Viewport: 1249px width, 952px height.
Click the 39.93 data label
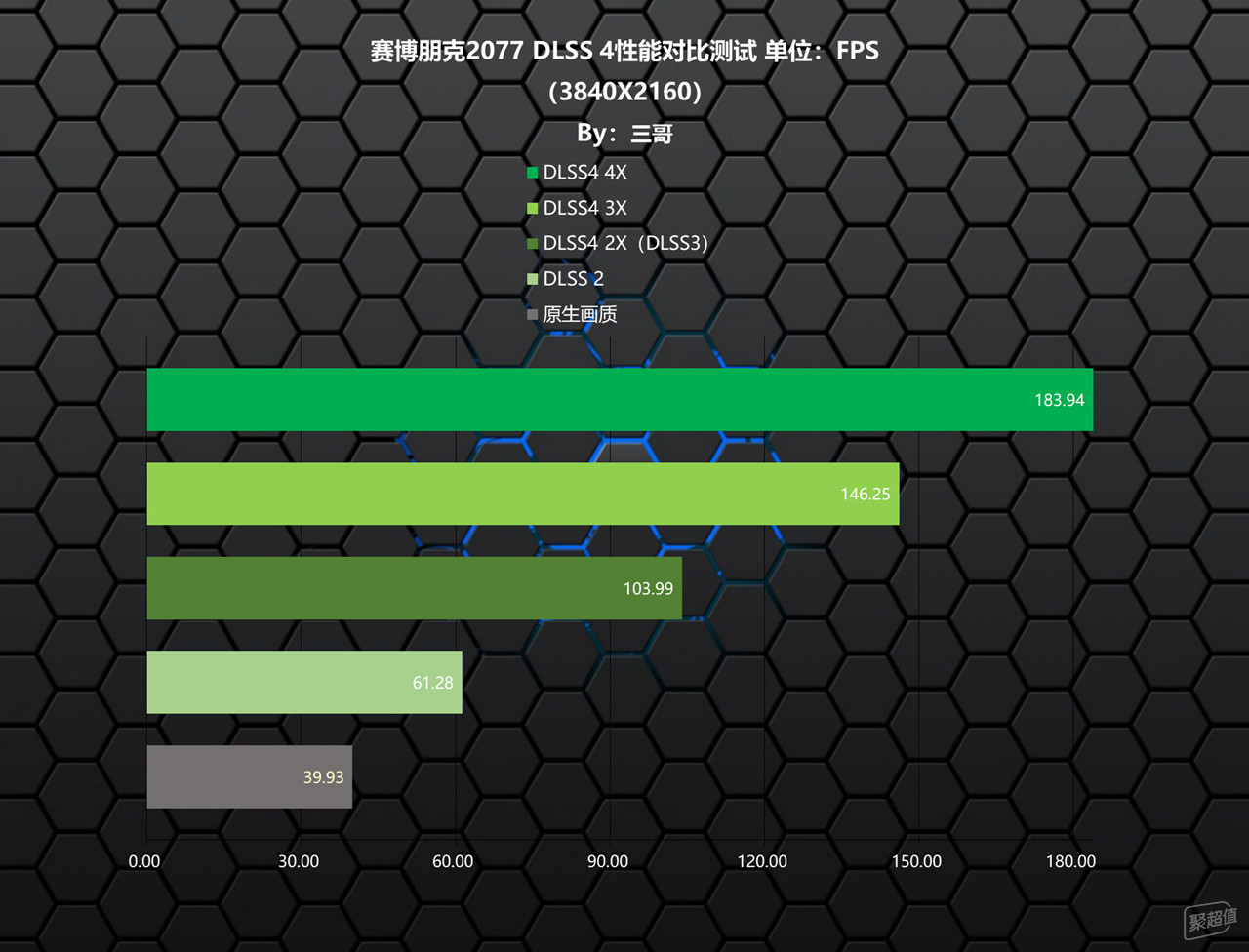coord(323,777)
